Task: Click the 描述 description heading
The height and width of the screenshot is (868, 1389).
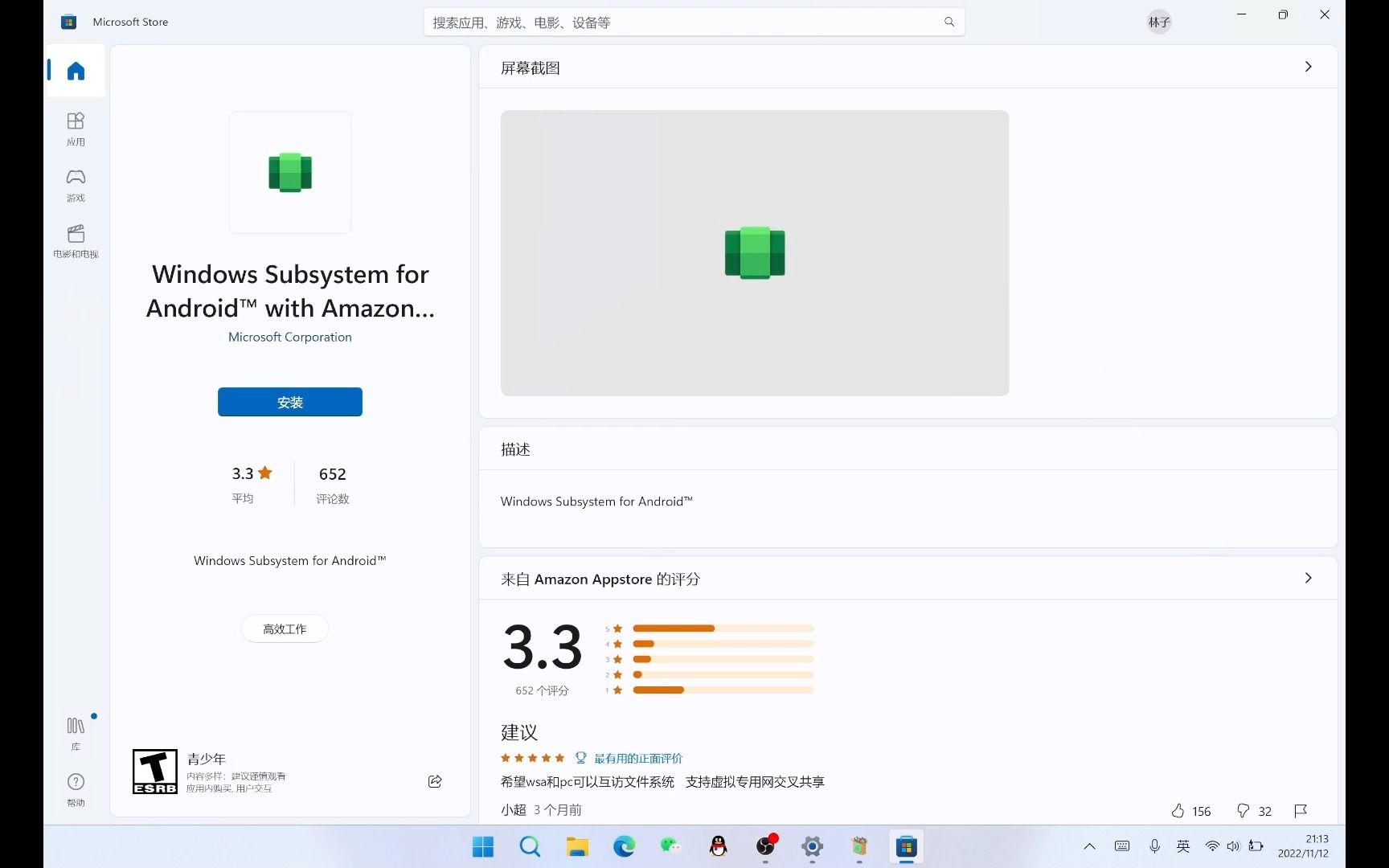Action: pyautogui.click(x=516, y=449)
